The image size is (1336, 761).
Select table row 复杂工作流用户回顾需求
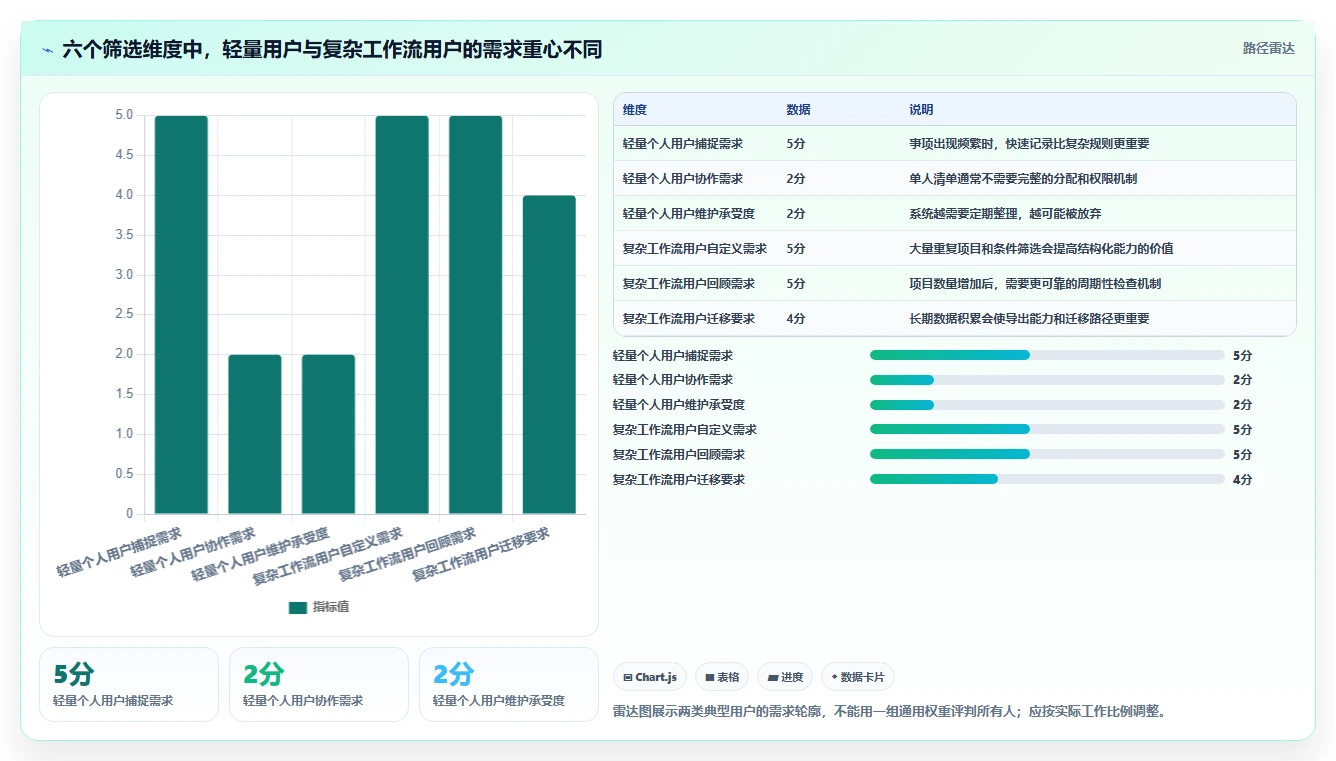pos(954,283)
